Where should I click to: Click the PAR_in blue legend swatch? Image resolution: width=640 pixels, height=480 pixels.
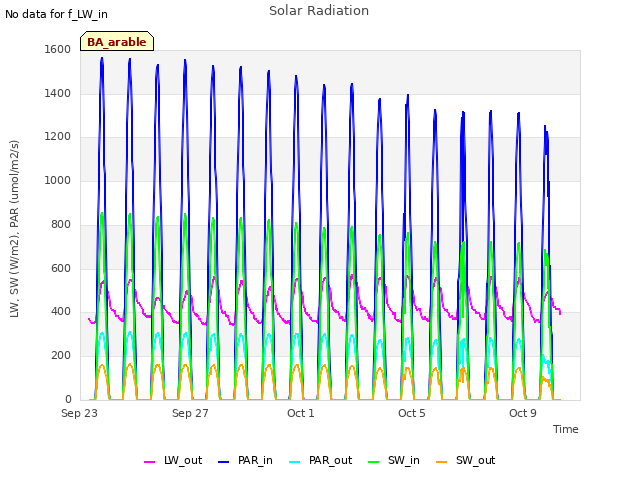[x=223, y=462]
